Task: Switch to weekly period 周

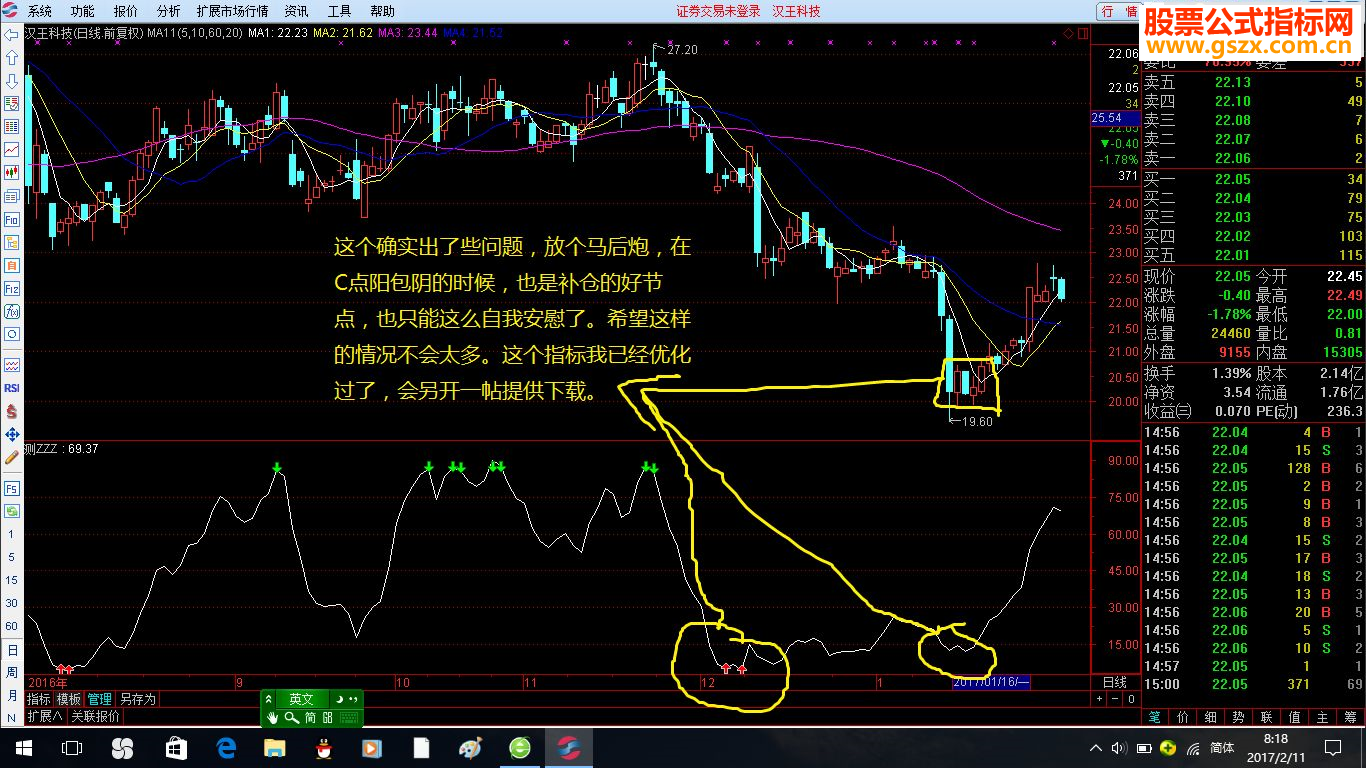Action: [x=12, y=672]
